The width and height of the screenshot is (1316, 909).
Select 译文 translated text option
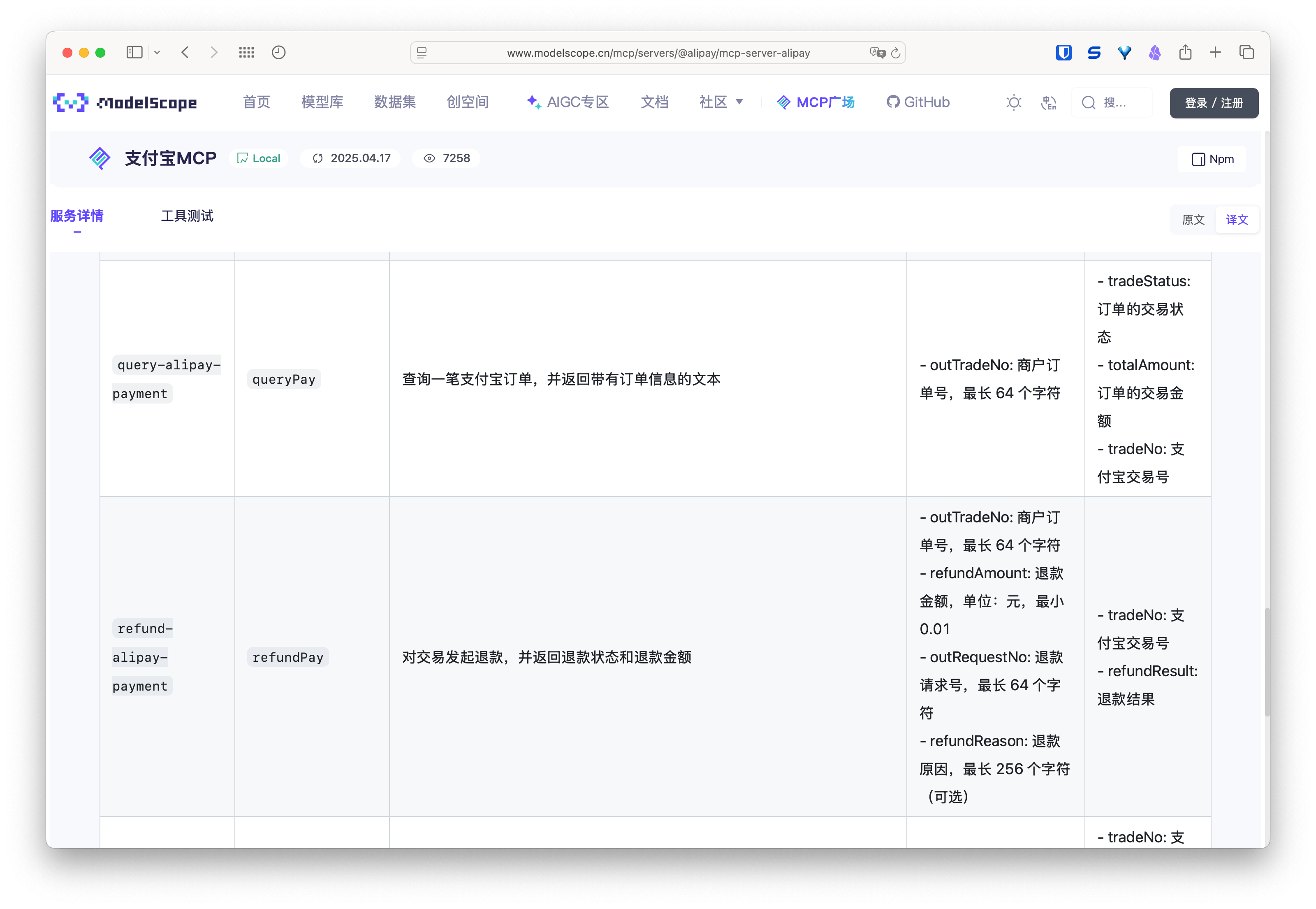click(x=1237, y=220)
